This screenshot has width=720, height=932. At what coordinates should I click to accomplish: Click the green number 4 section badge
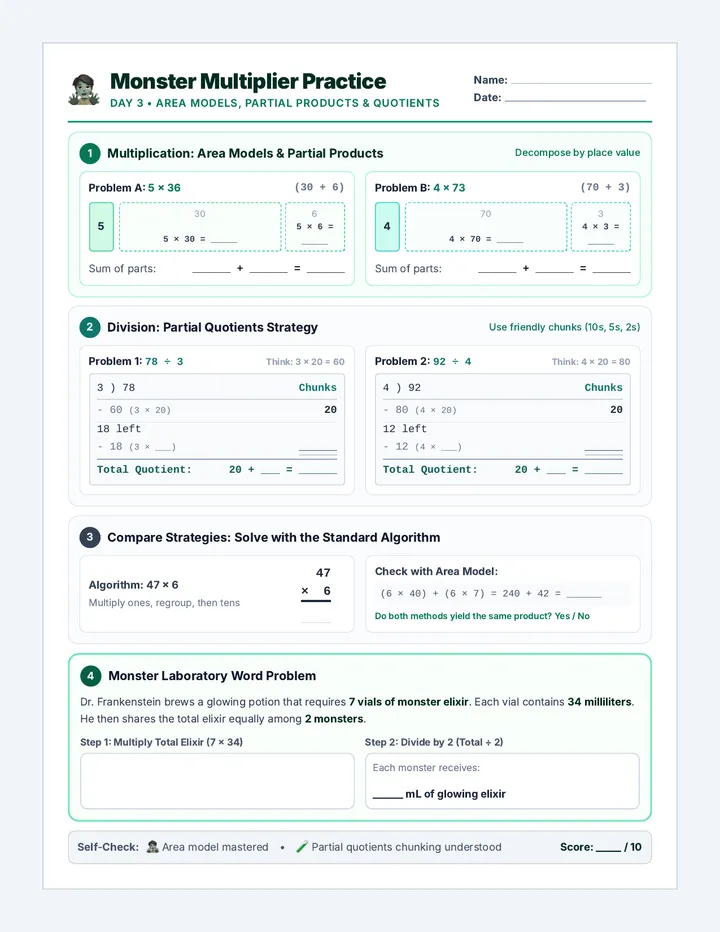click(x=90, y=676)
